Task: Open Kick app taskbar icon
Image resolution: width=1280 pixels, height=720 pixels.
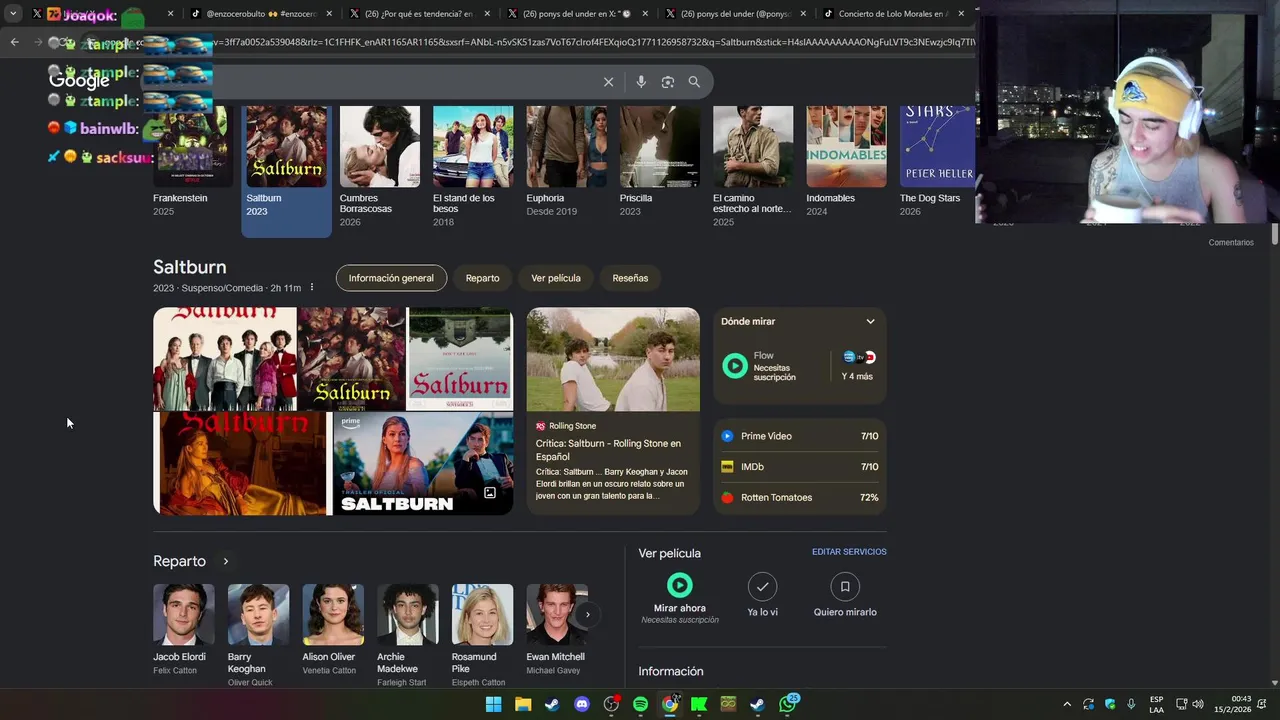Action: pos(699,704)
